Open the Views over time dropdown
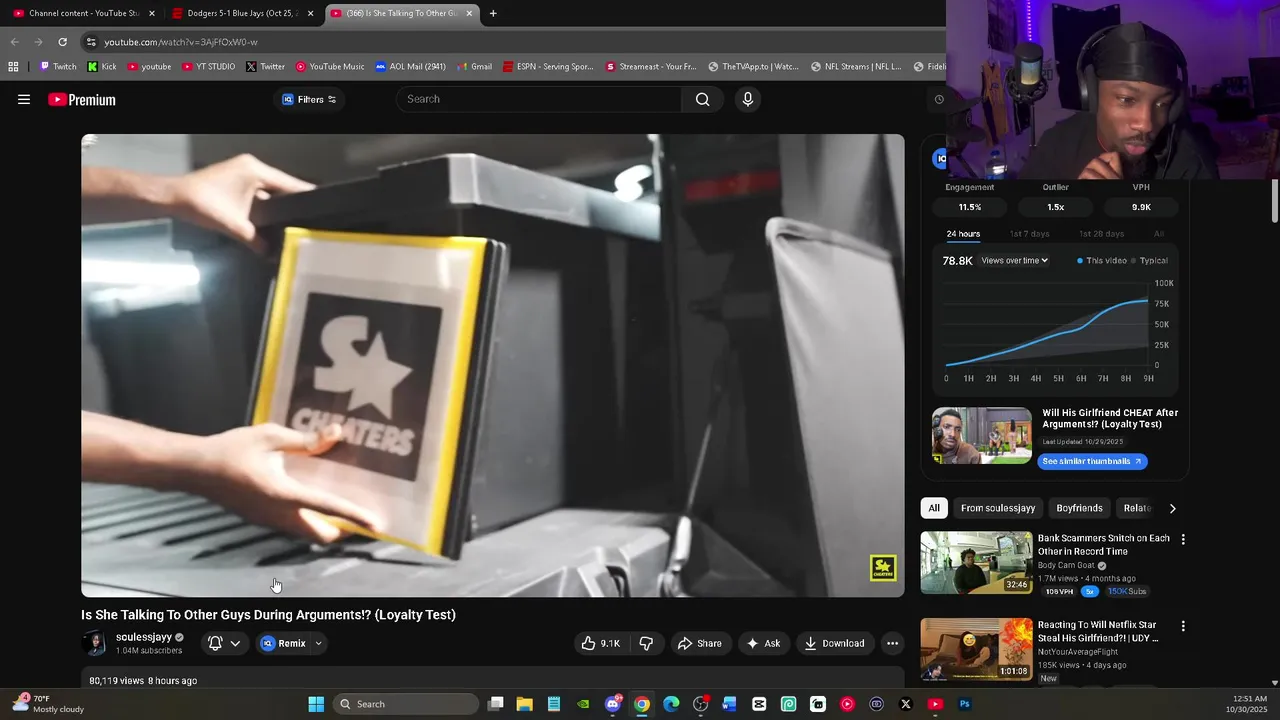Viewport: 1280px width, 720px height. tap(1014, 261)
